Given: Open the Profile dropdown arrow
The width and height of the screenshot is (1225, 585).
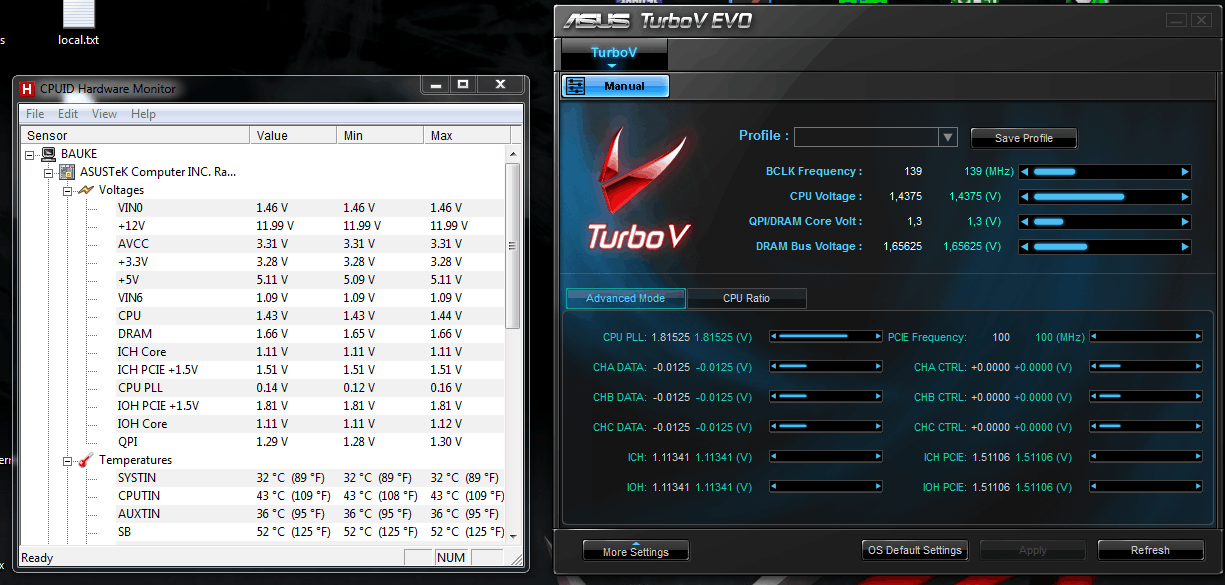Looking at the screenshot, I should tap(948, 137).
